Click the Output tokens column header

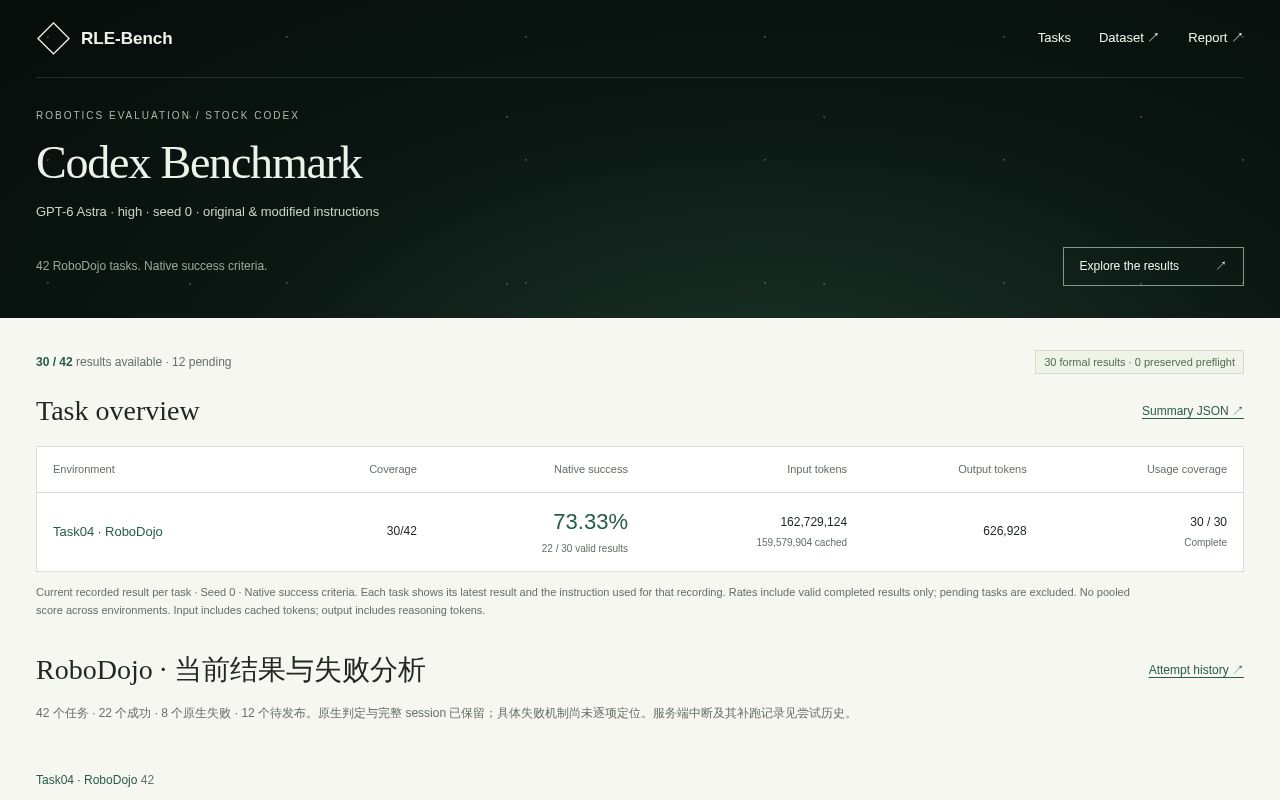click(992, 469)
